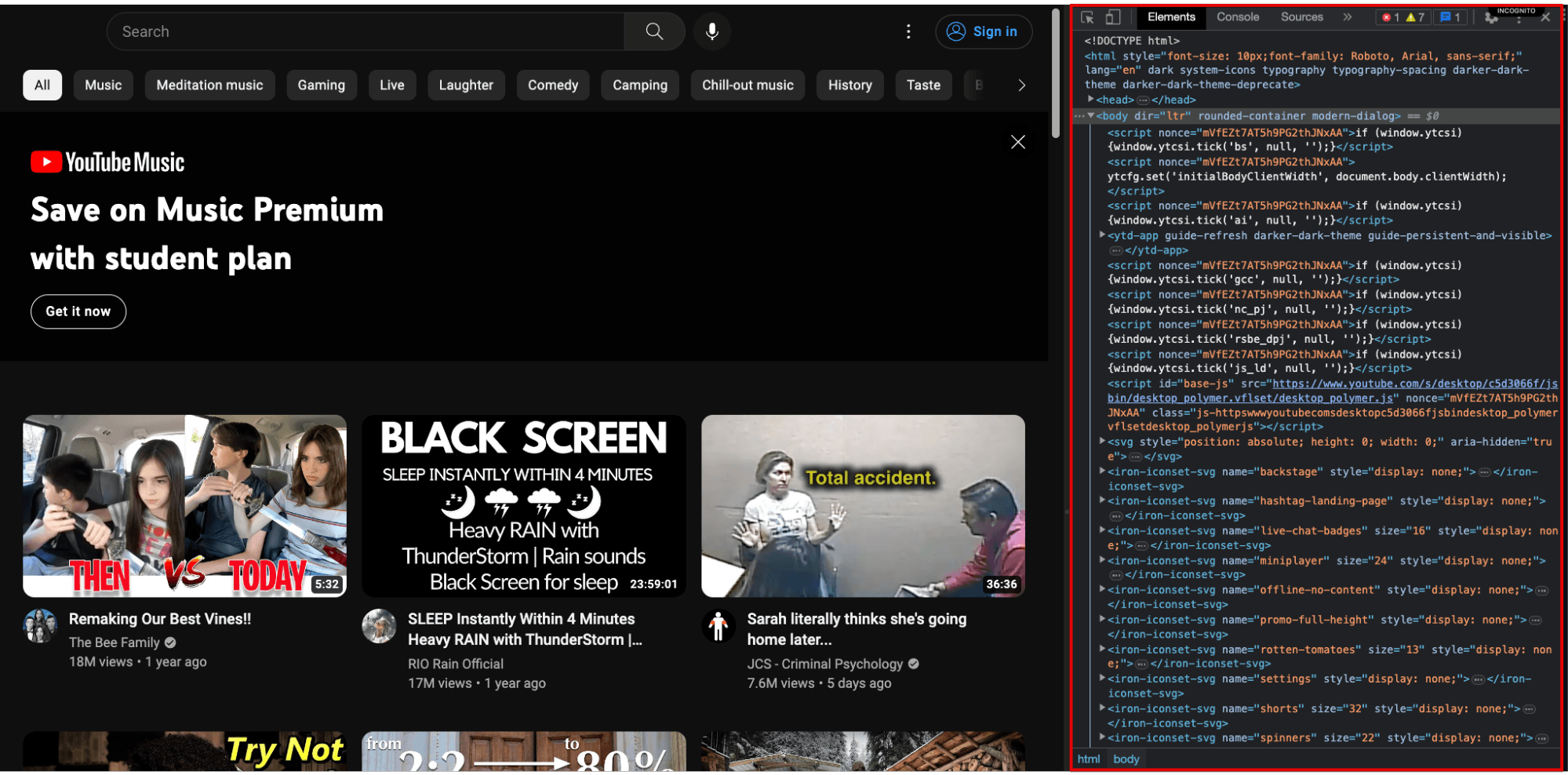
Task: Click the Sign in button
Action: point(983,31)
